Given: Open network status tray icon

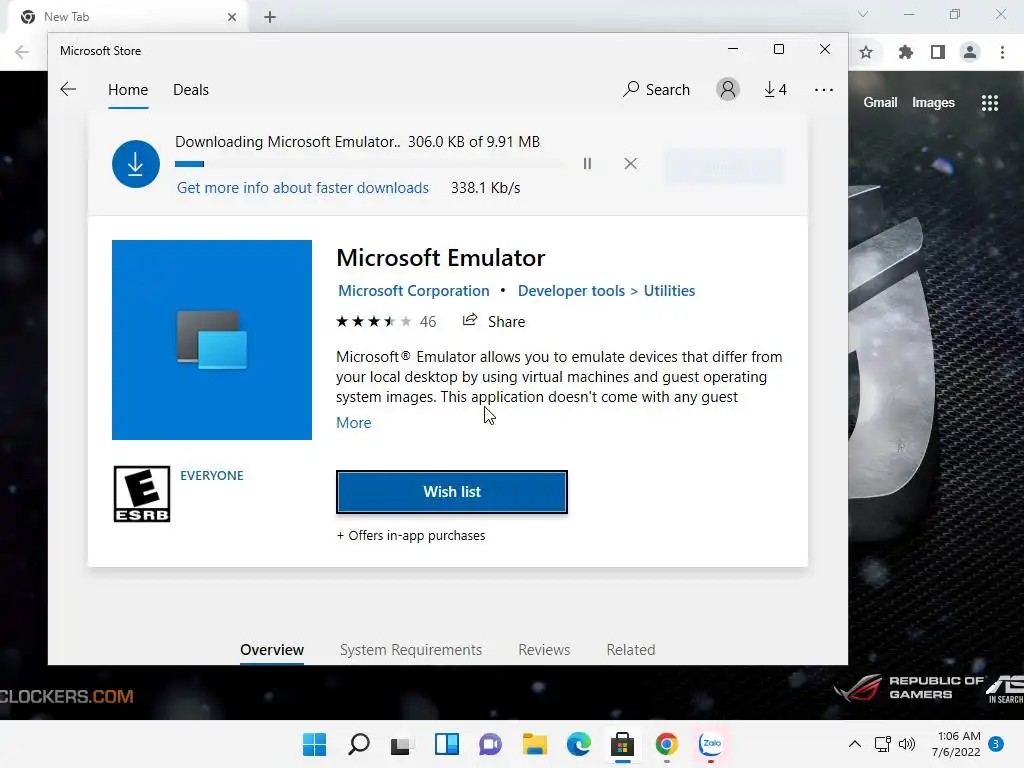Looking at the screenshot, I should tap(883, 744).
